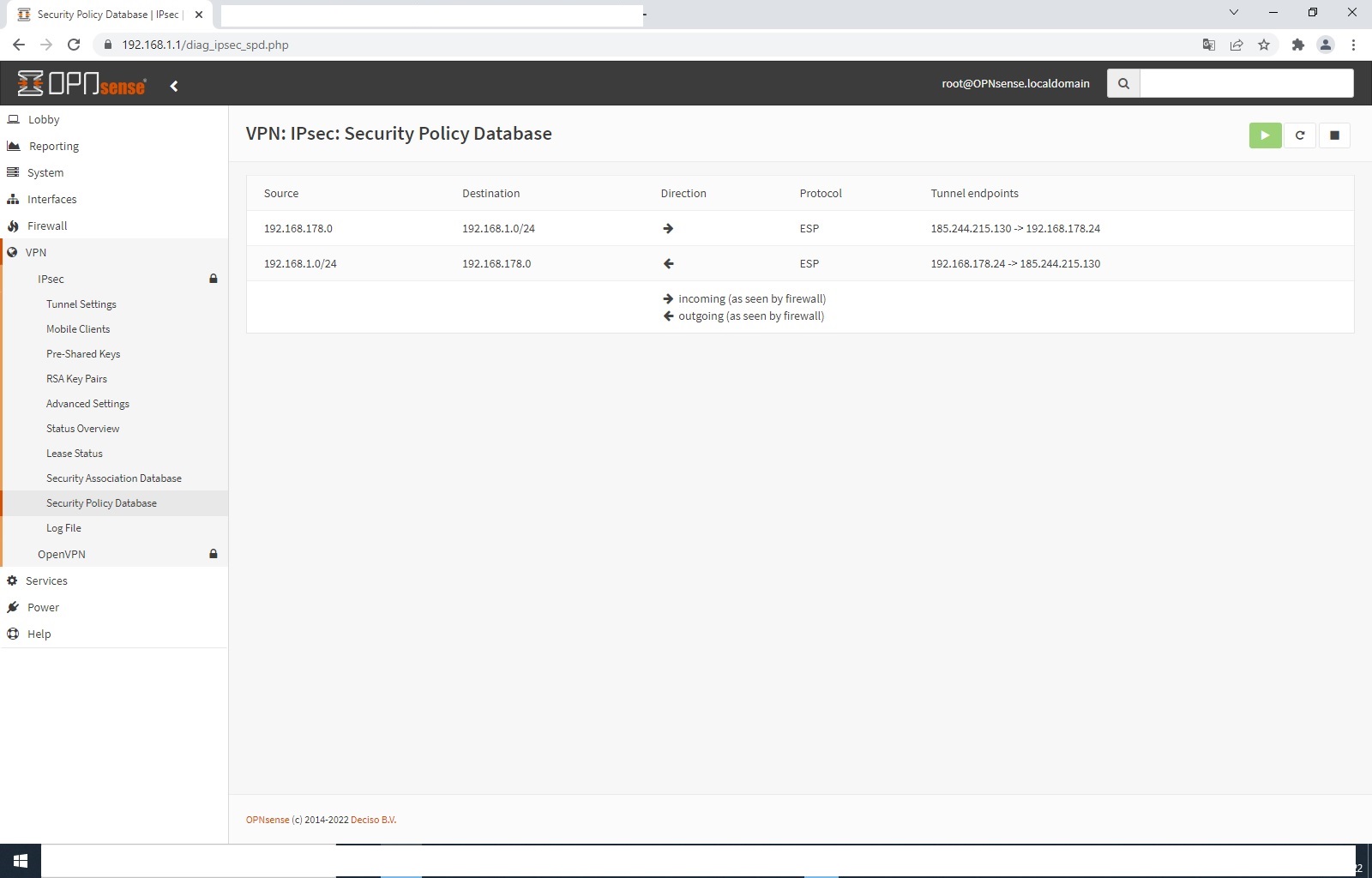1372x878 pixels.
Task: Click the incoming (as seen by firewall) legend
Action: pos(744,299)
